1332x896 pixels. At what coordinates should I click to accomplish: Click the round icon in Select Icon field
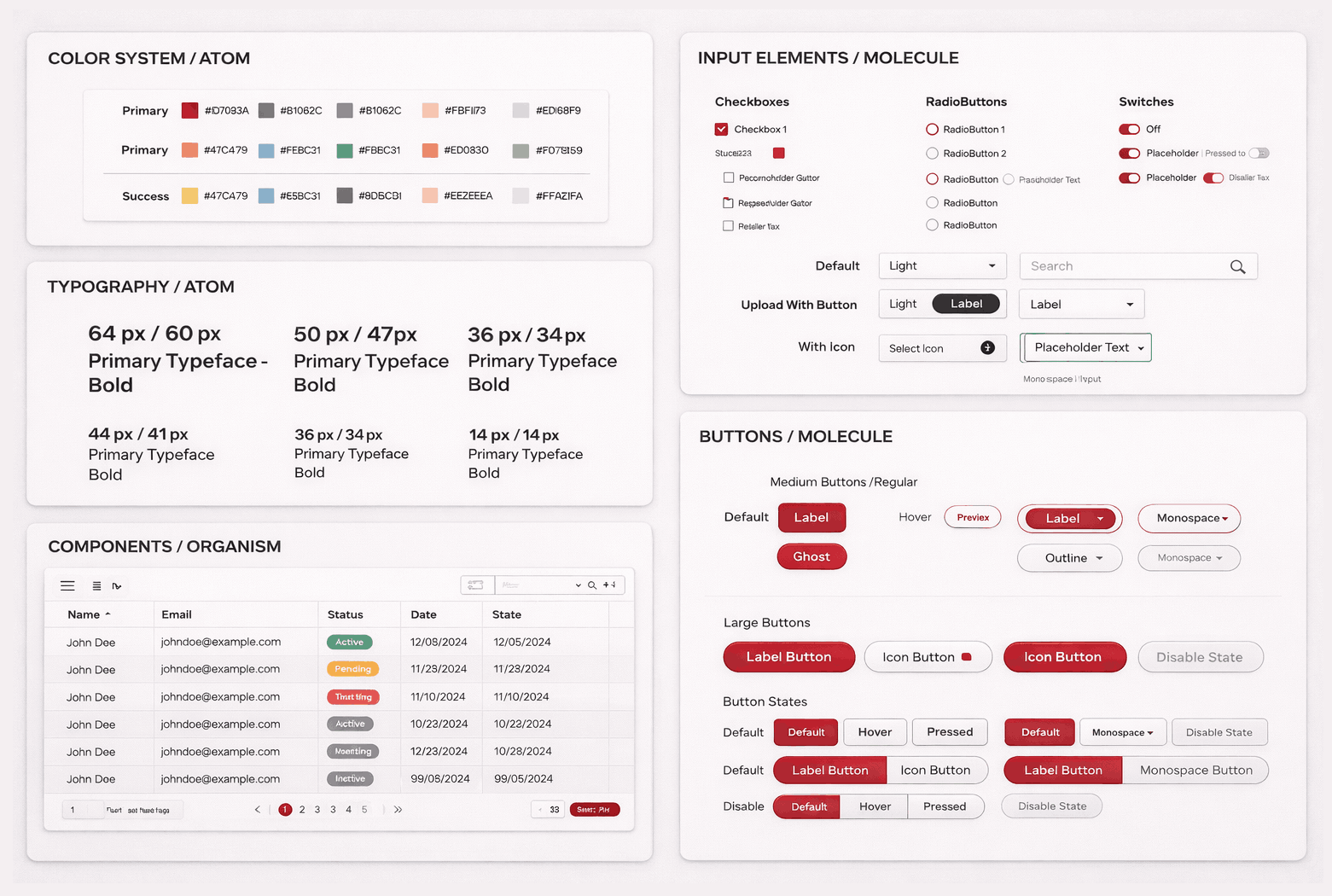click(987, 347)
